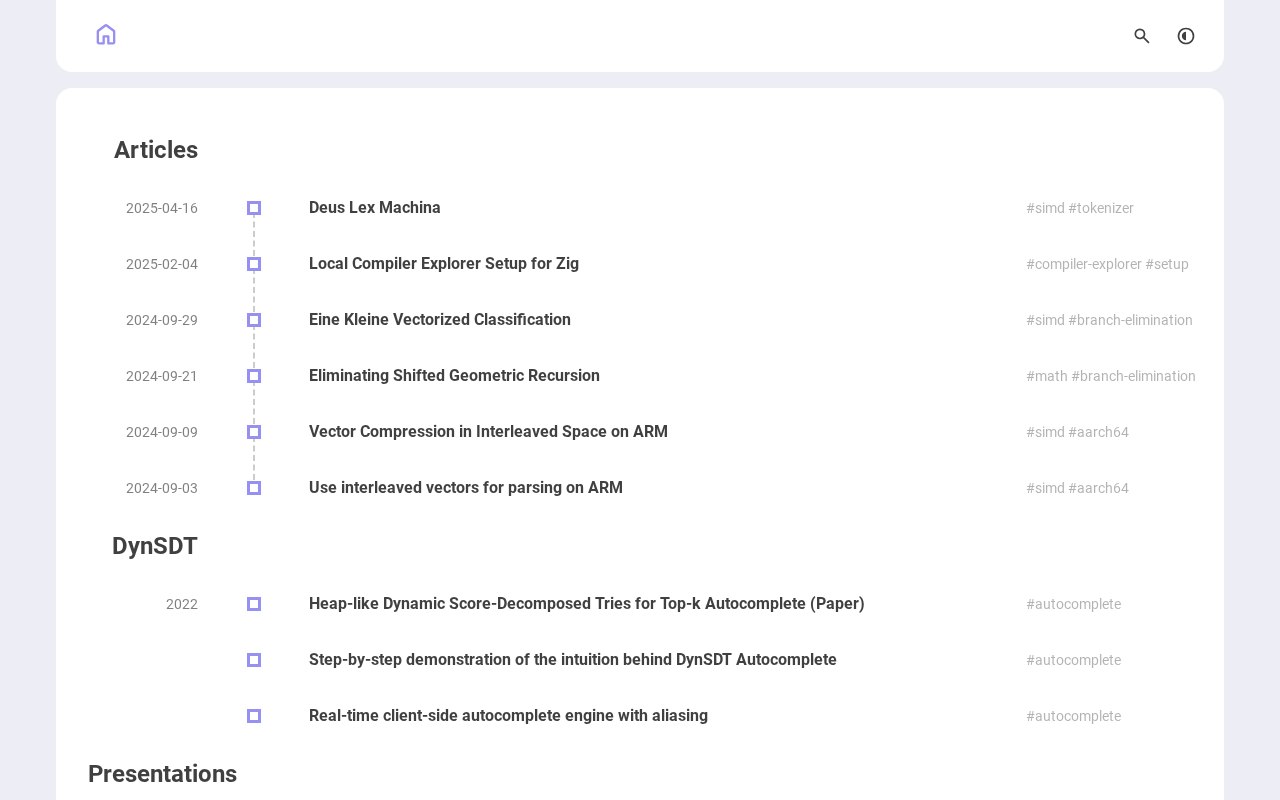Screen dimensions: 1280x800
Task: Read Eine Kleine Vectorized Classification
Action: point(440,320)
